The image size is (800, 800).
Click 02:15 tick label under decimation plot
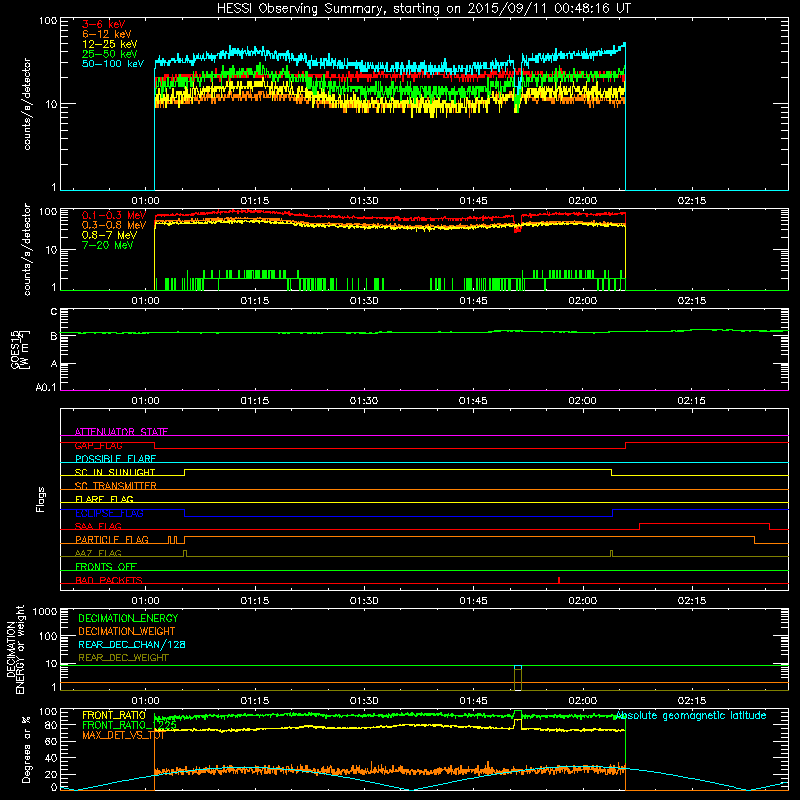(x=692, y=701)
